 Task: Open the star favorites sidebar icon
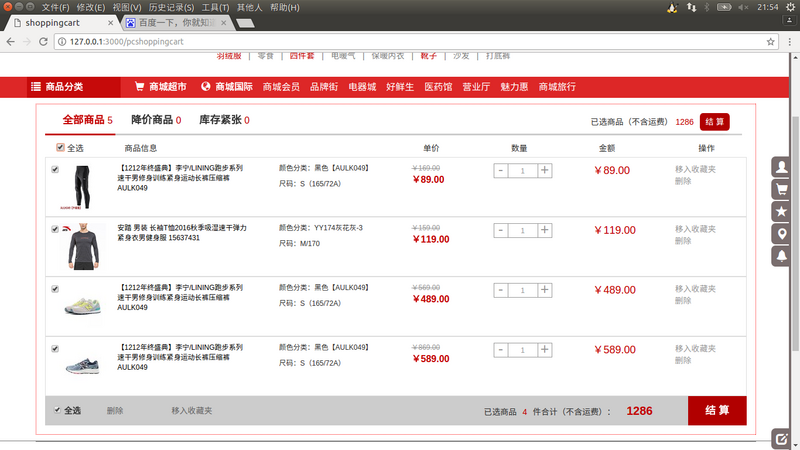point(781,212)
